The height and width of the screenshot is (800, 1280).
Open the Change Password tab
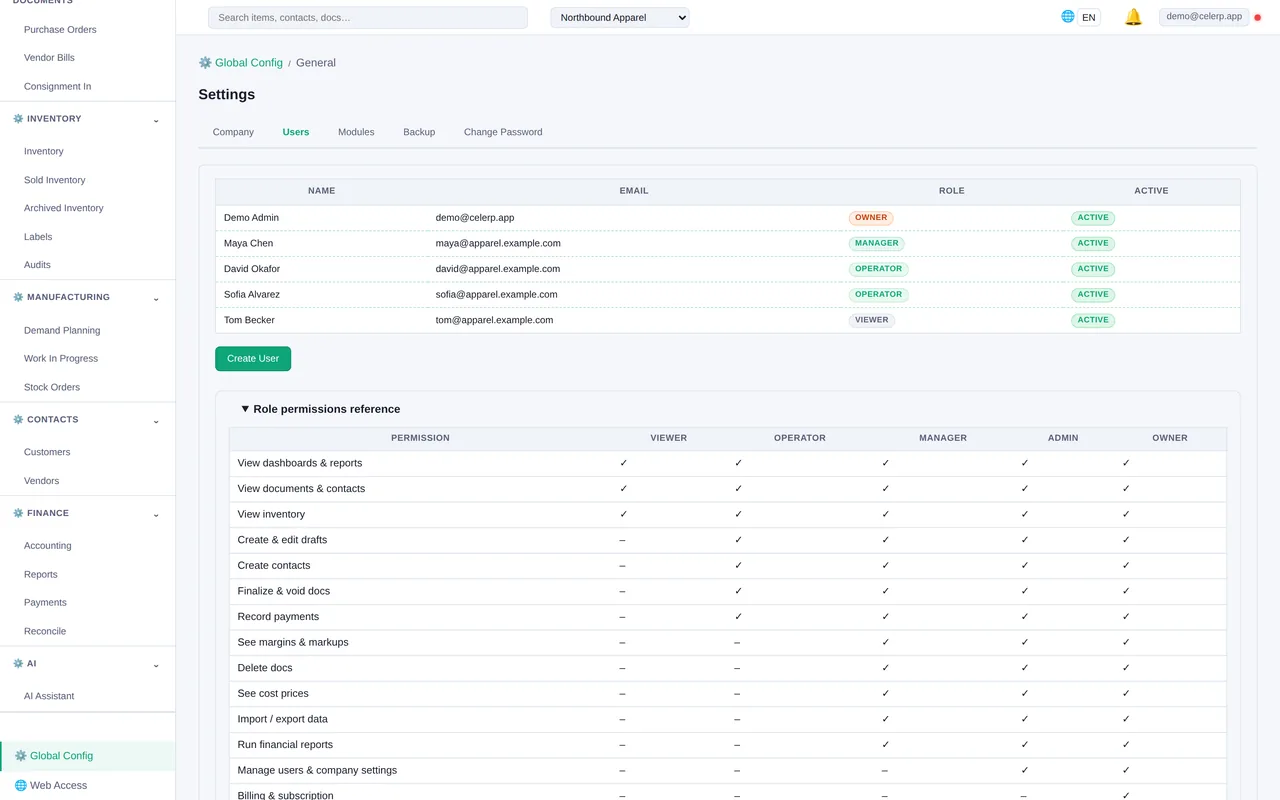click(x=503, y=132)
